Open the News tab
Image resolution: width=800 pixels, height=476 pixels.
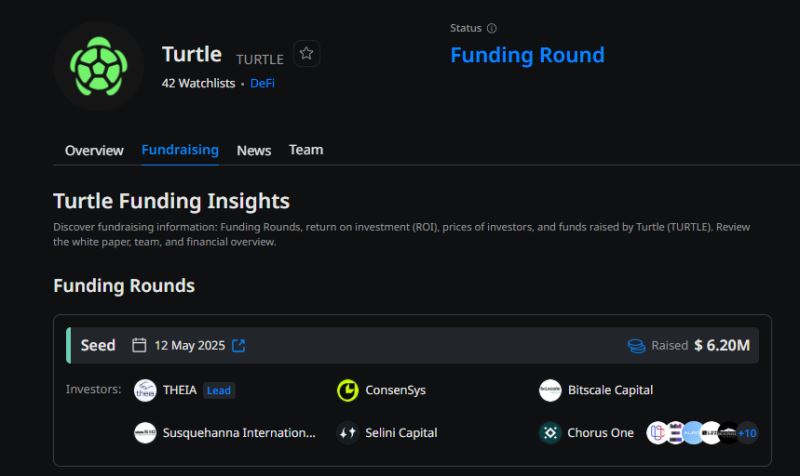pyautogui.click(x=254, y=150)
